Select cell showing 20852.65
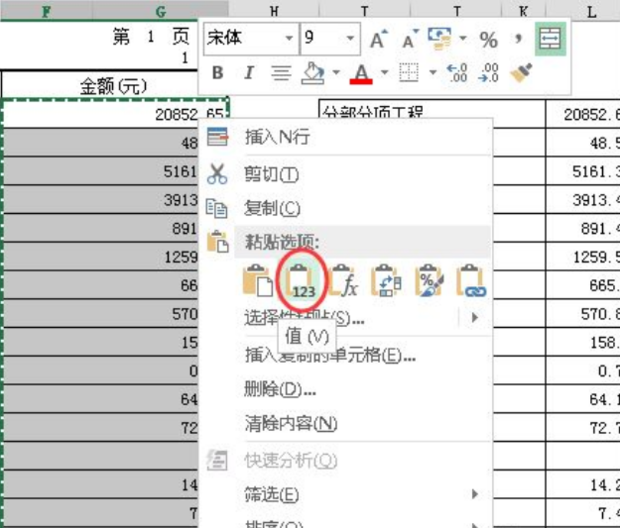This screenshot has height=528, width=620. [115, 114]
